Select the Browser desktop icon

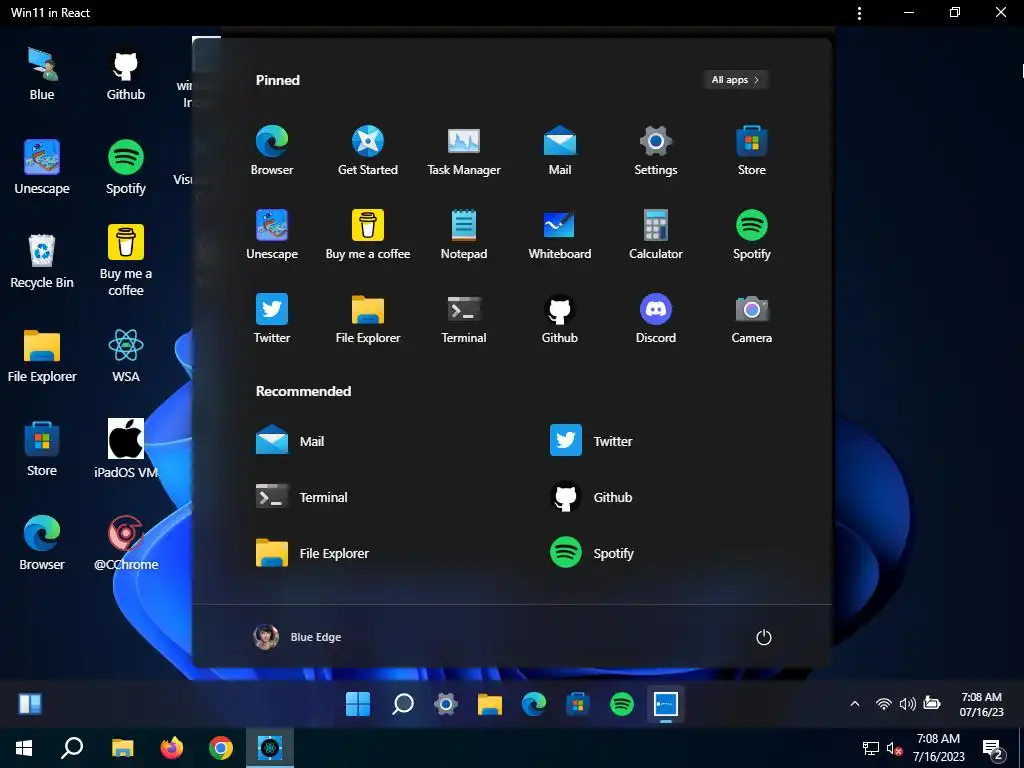42,543
